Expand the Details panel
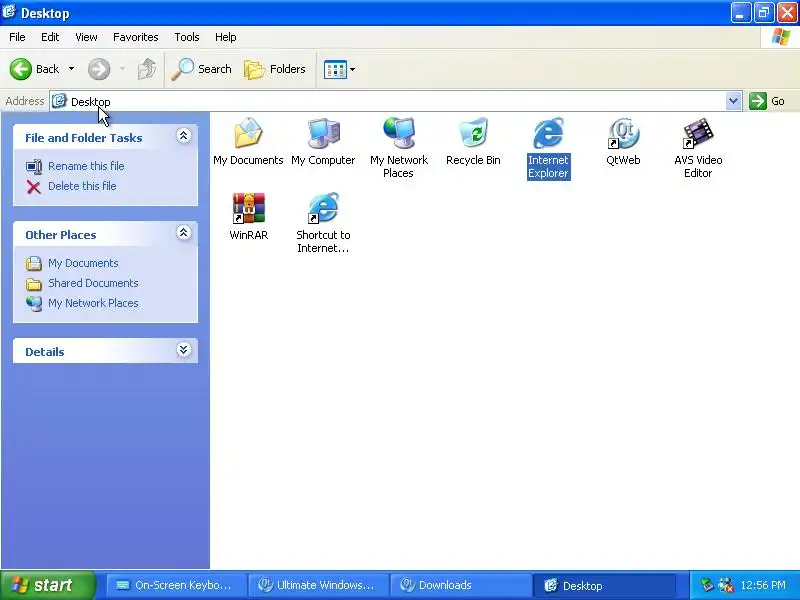Viewport: 800px width, 600px height. (x=184, y=349)
